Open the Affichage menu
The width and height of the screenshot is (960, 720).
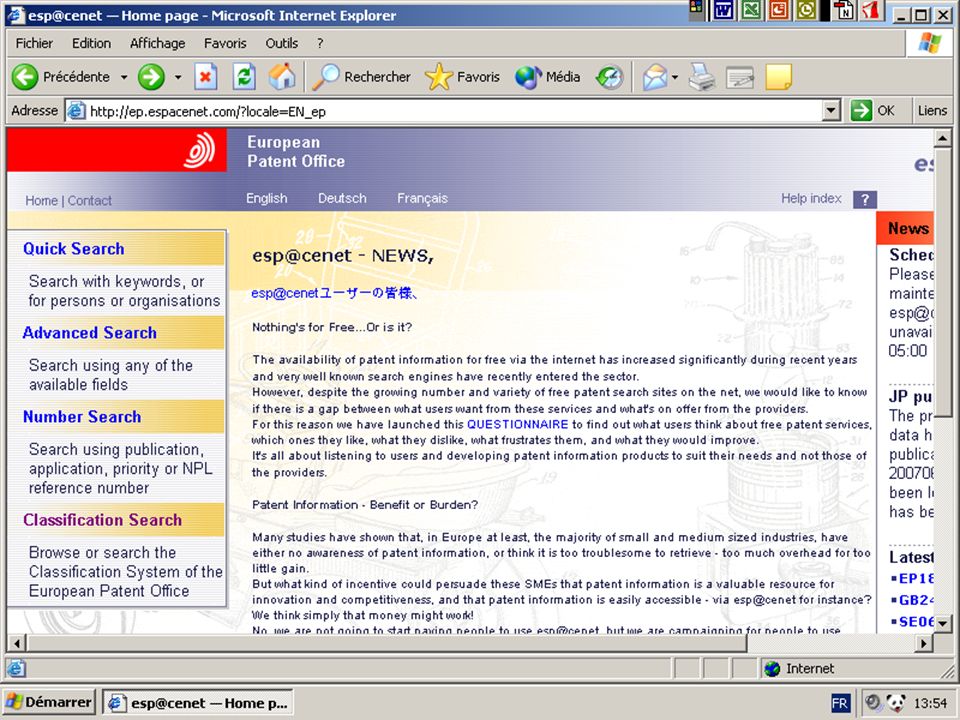coord(157,43)
